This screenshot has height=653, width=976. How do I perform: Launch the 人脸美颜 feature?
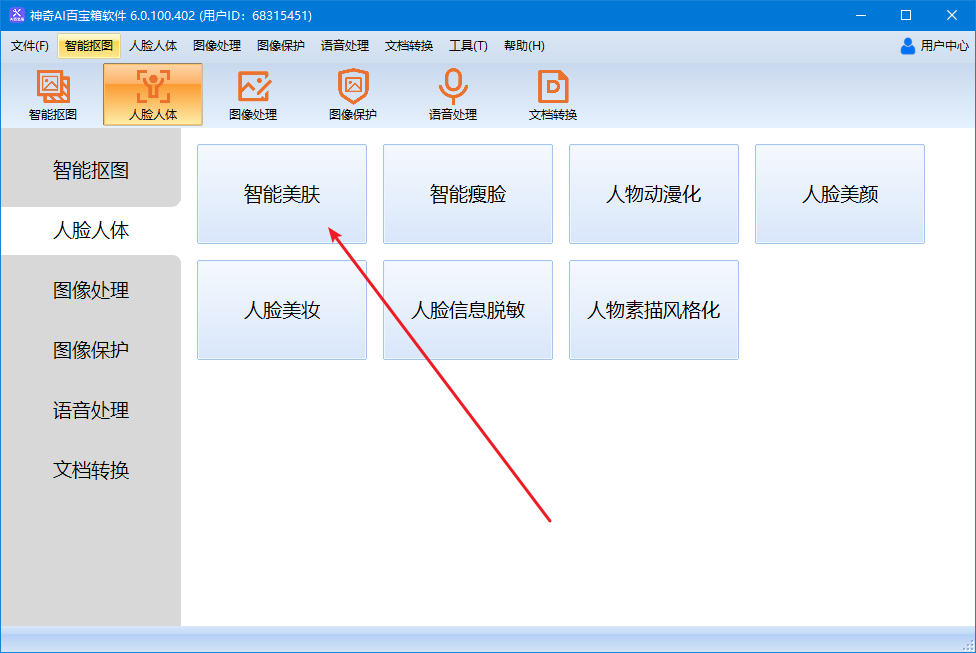840,194
